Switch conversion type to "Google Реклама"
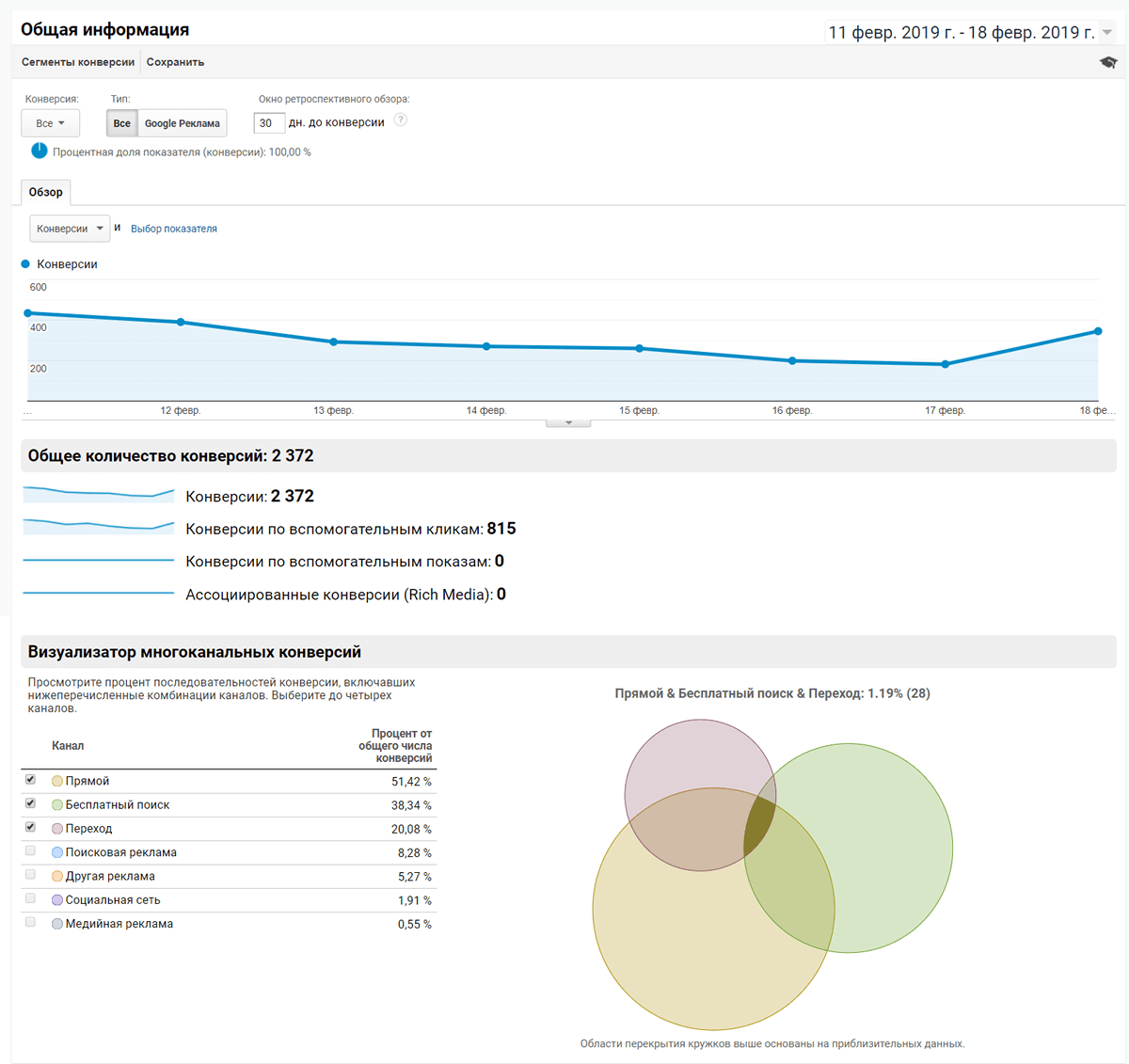Screen dimensions: 1129x1064 tap(182, 122)
